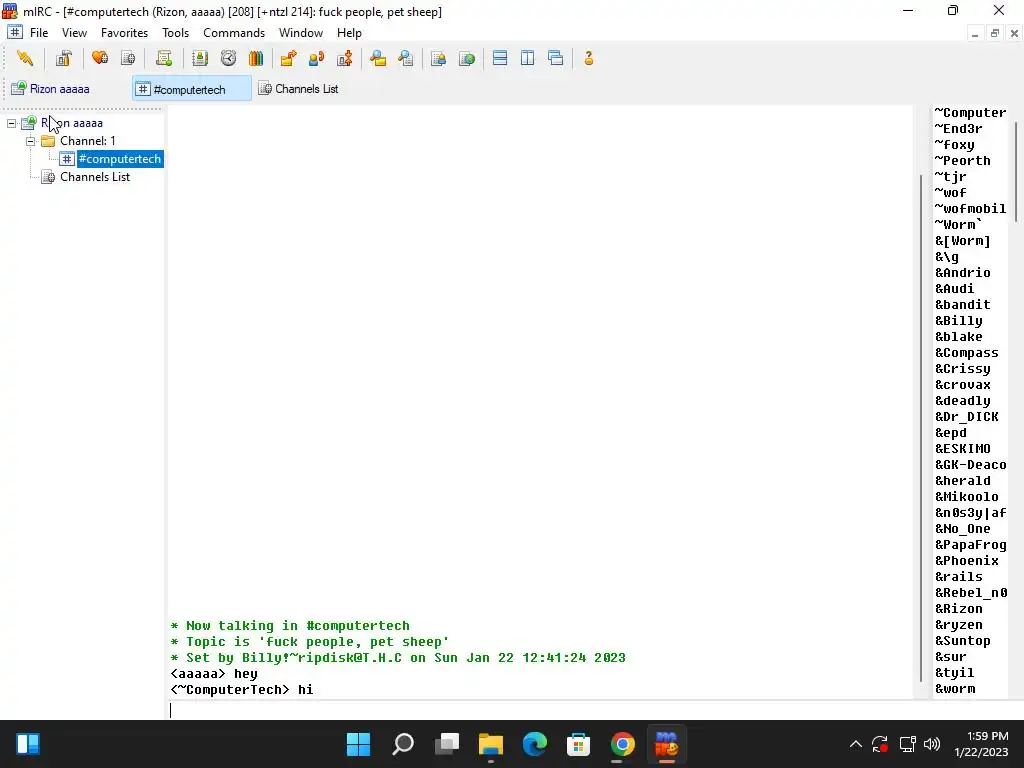Select nick ~Peorth in the nicklist
Image resolution: width=1024 pixels, height=768 pixels.
pos(962,161)
